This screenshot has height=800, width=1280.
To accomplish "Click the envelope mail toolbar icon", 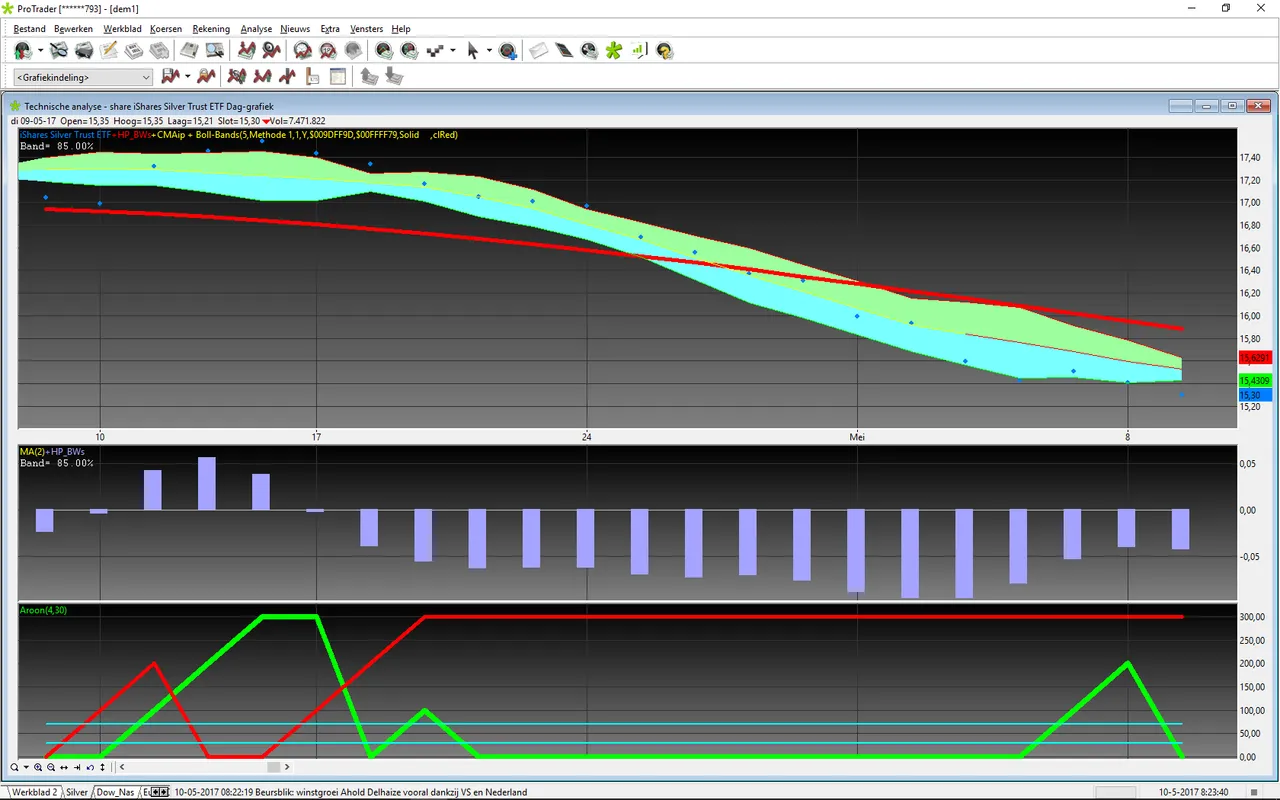I will click(x=538, y=50).
